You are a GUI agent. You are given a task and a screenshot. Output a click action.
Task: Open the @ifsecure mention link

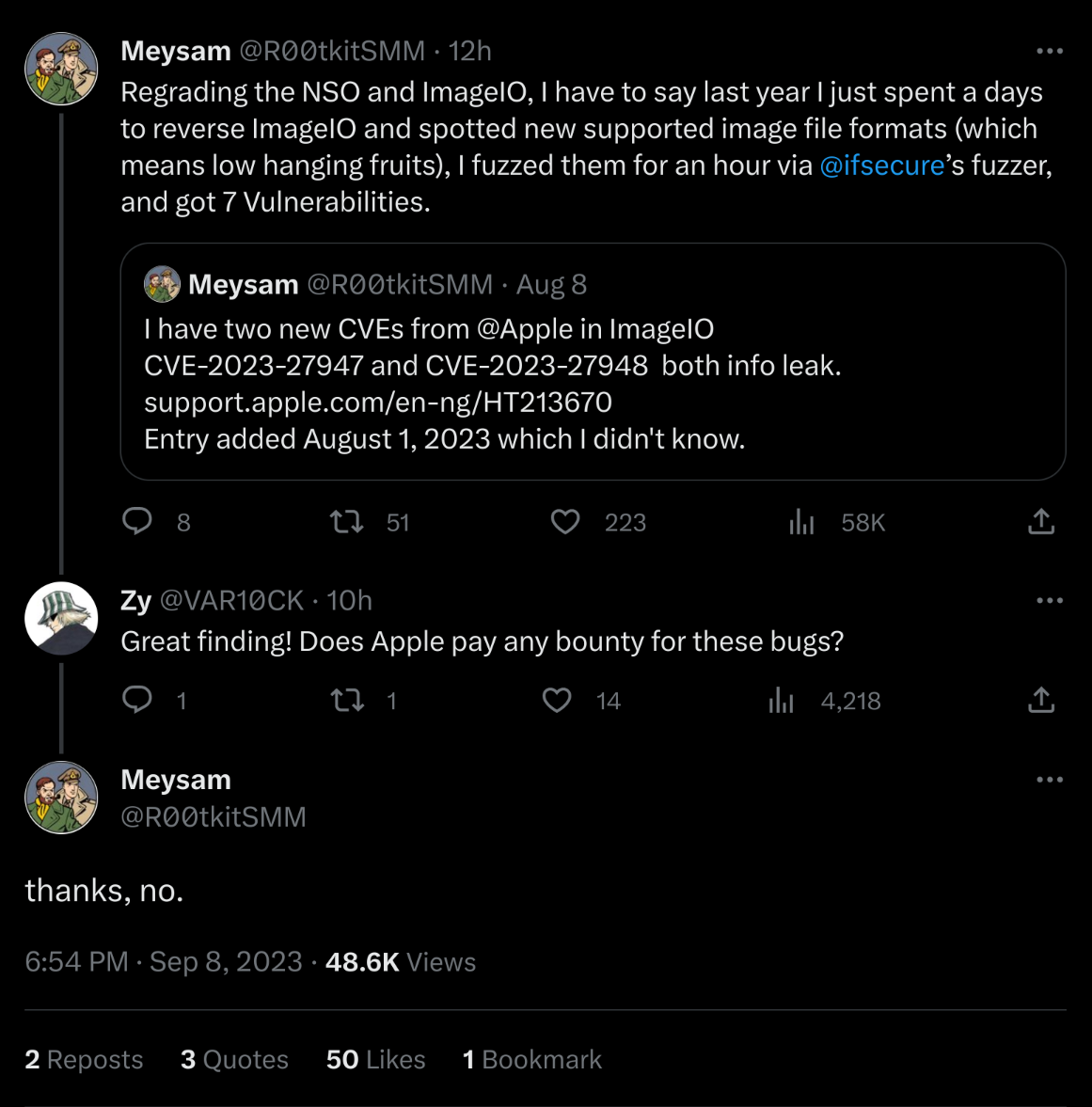pyautogui.click(x=881, y=166)
